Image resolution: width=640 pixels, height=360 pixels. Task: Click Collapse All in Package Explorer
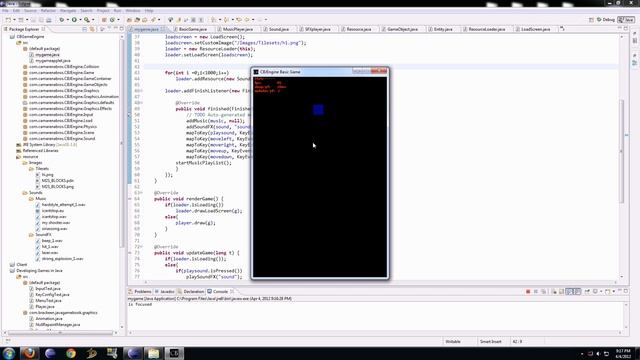tap(84, 29)
